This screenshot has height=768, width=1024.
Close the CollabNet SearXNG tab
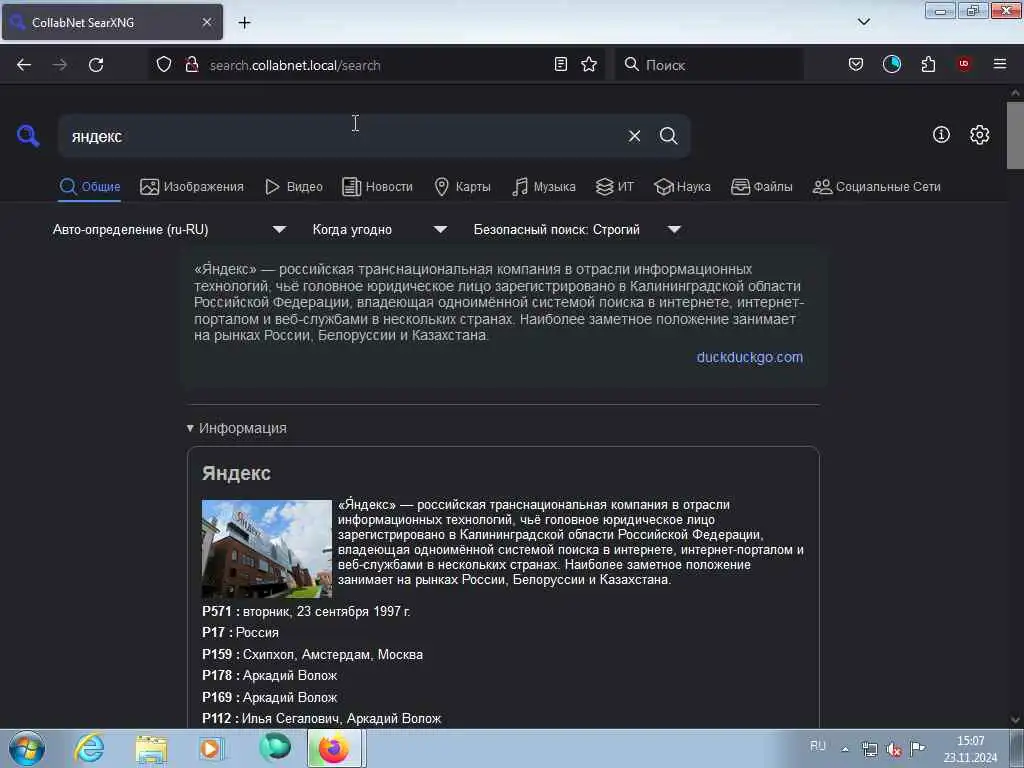(207, 22)
